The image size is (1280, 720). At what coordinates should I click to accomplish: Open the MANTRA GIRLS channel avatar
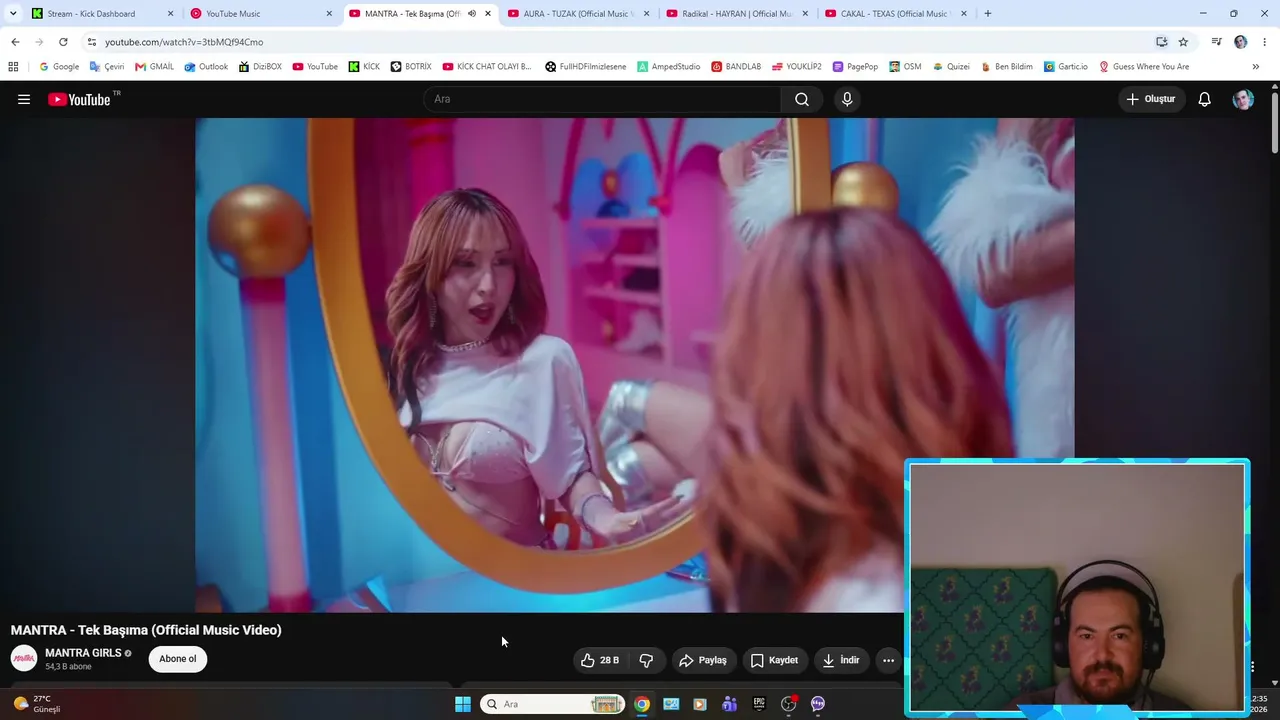coord(24,658)
